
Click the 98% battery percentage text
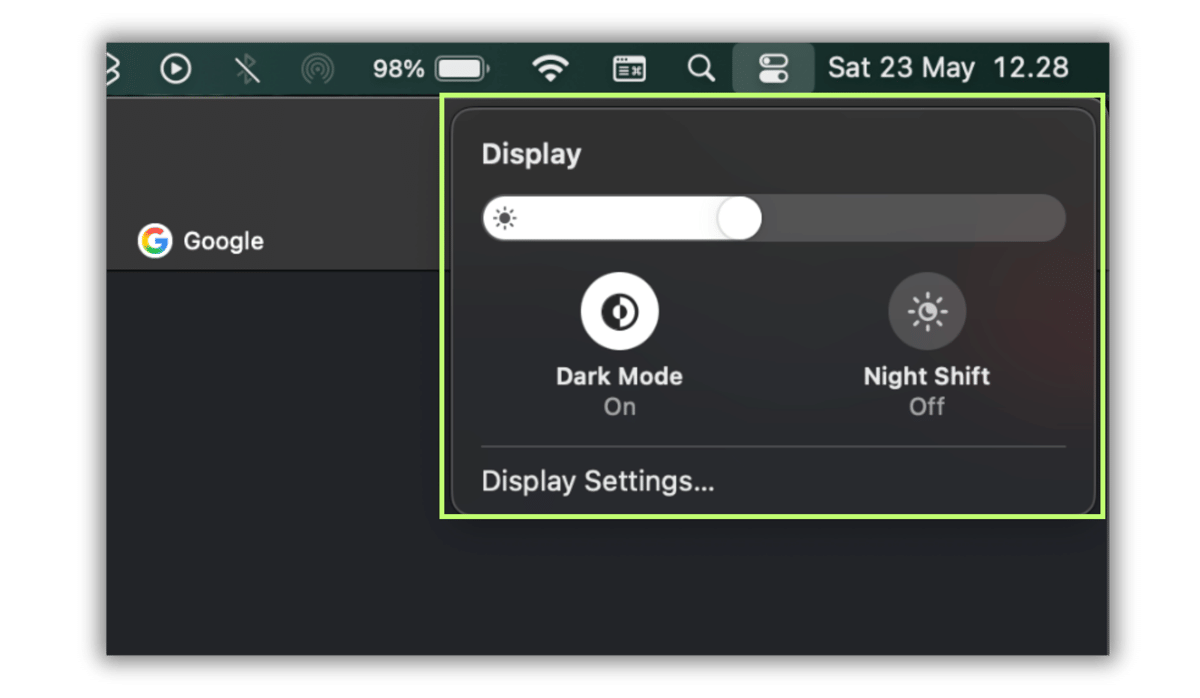tap(398, 69)
